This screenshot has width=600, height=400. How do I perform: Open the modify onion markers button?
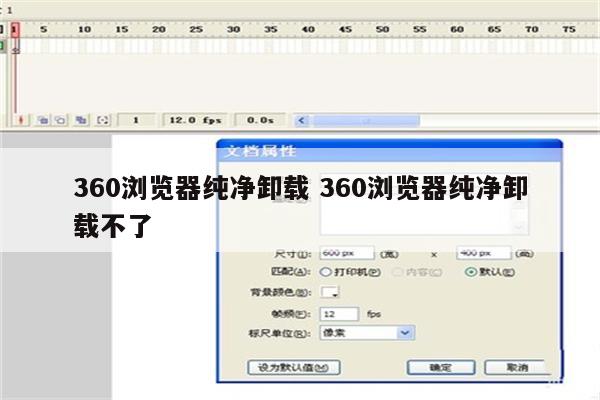(x=103, y=121)
